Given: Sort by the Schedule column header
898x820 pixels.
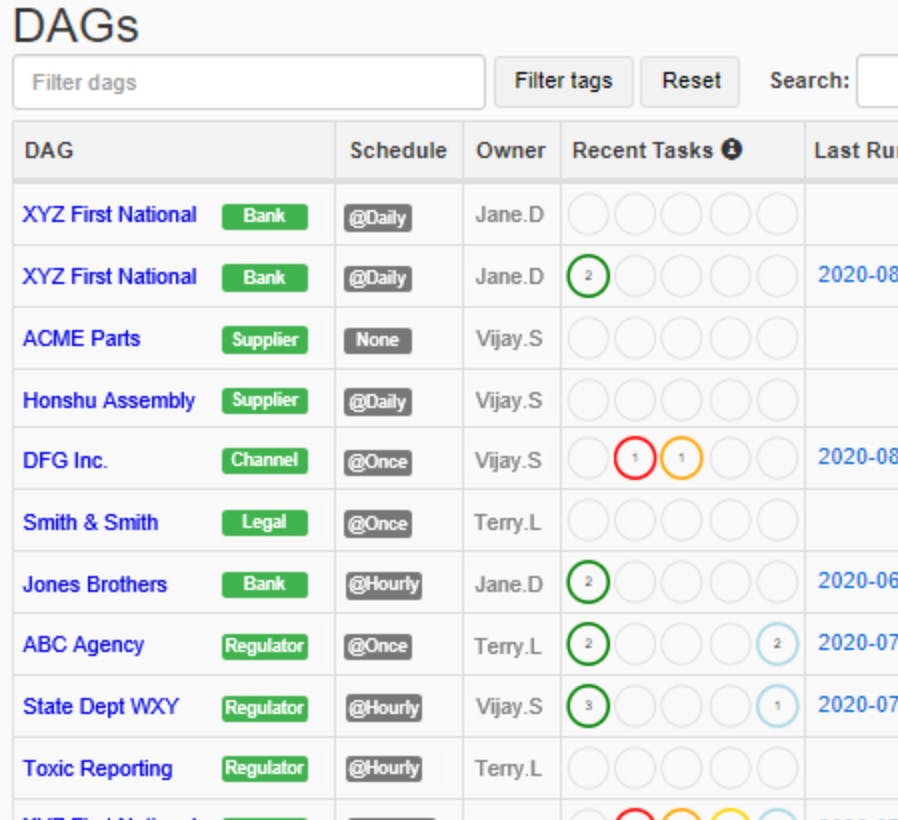Looking at the screenshot, I should tap(398, 151).
